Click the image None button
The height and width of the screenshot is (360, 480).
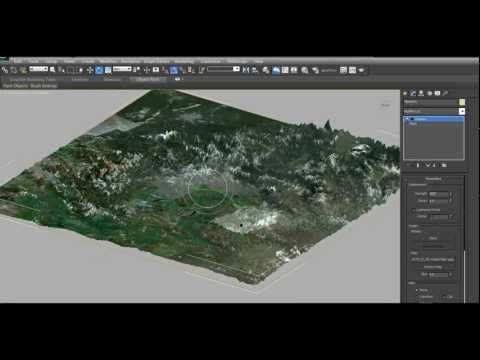[433, 238]
